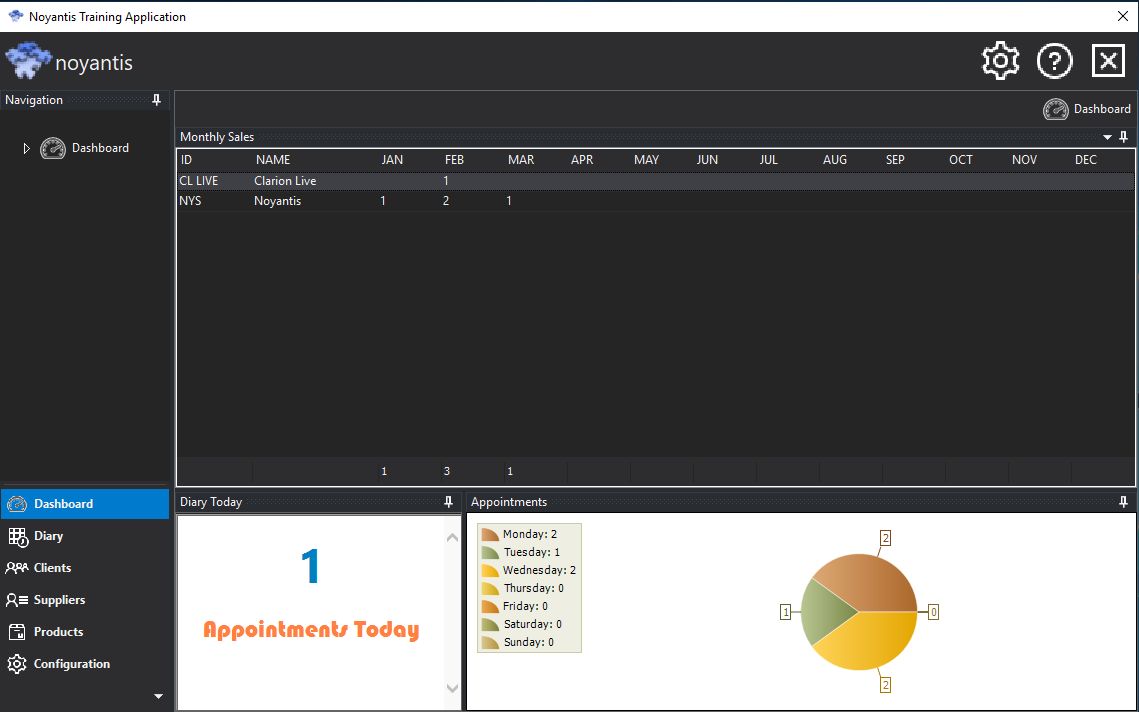Click the Saturday legend color swatch
This screenshot has height=712, width=1139.
pos(490,624)
